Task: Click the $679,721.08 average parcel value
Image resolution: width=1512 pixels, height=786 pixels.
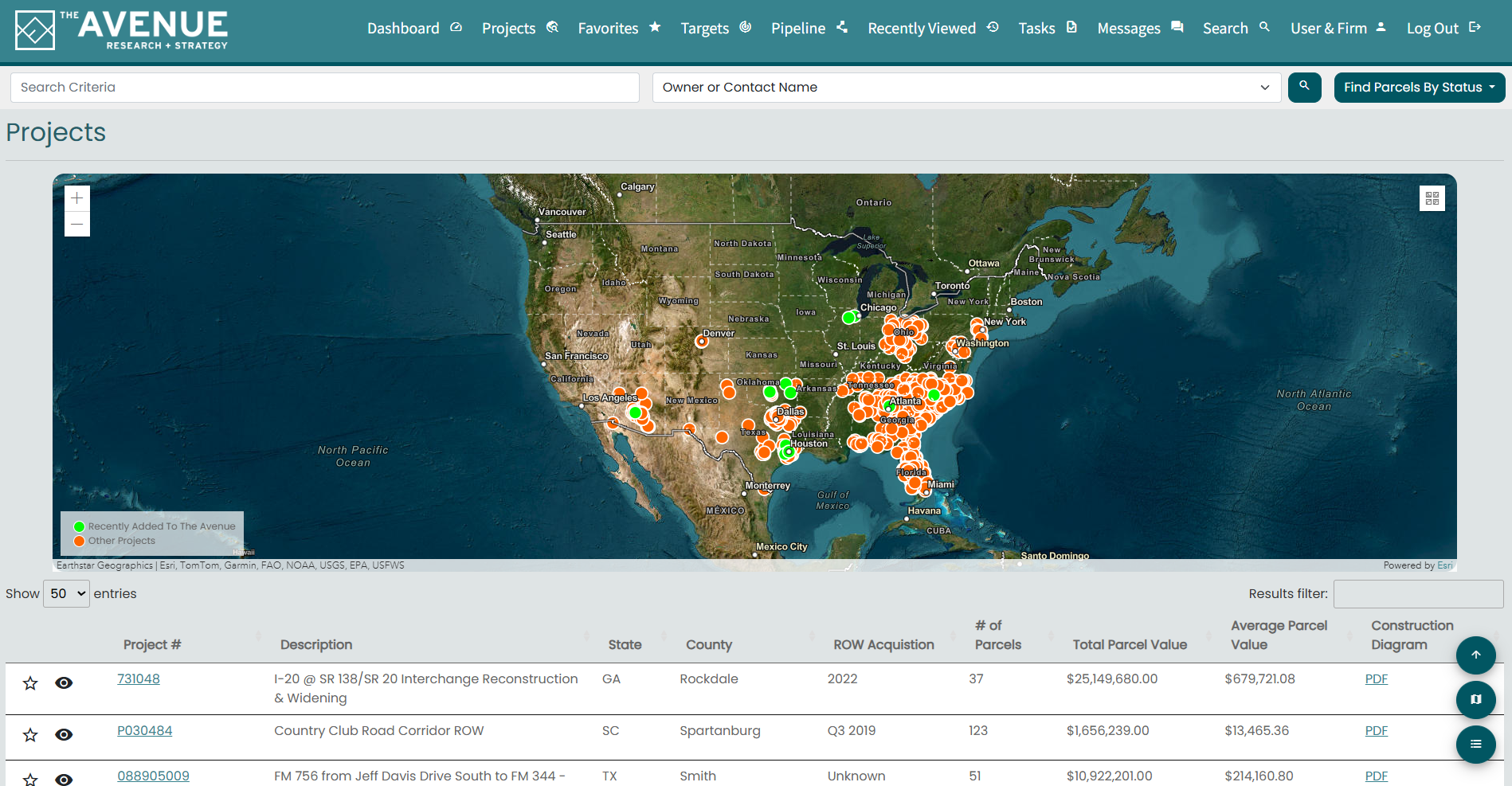Action: pos(1260,679)
